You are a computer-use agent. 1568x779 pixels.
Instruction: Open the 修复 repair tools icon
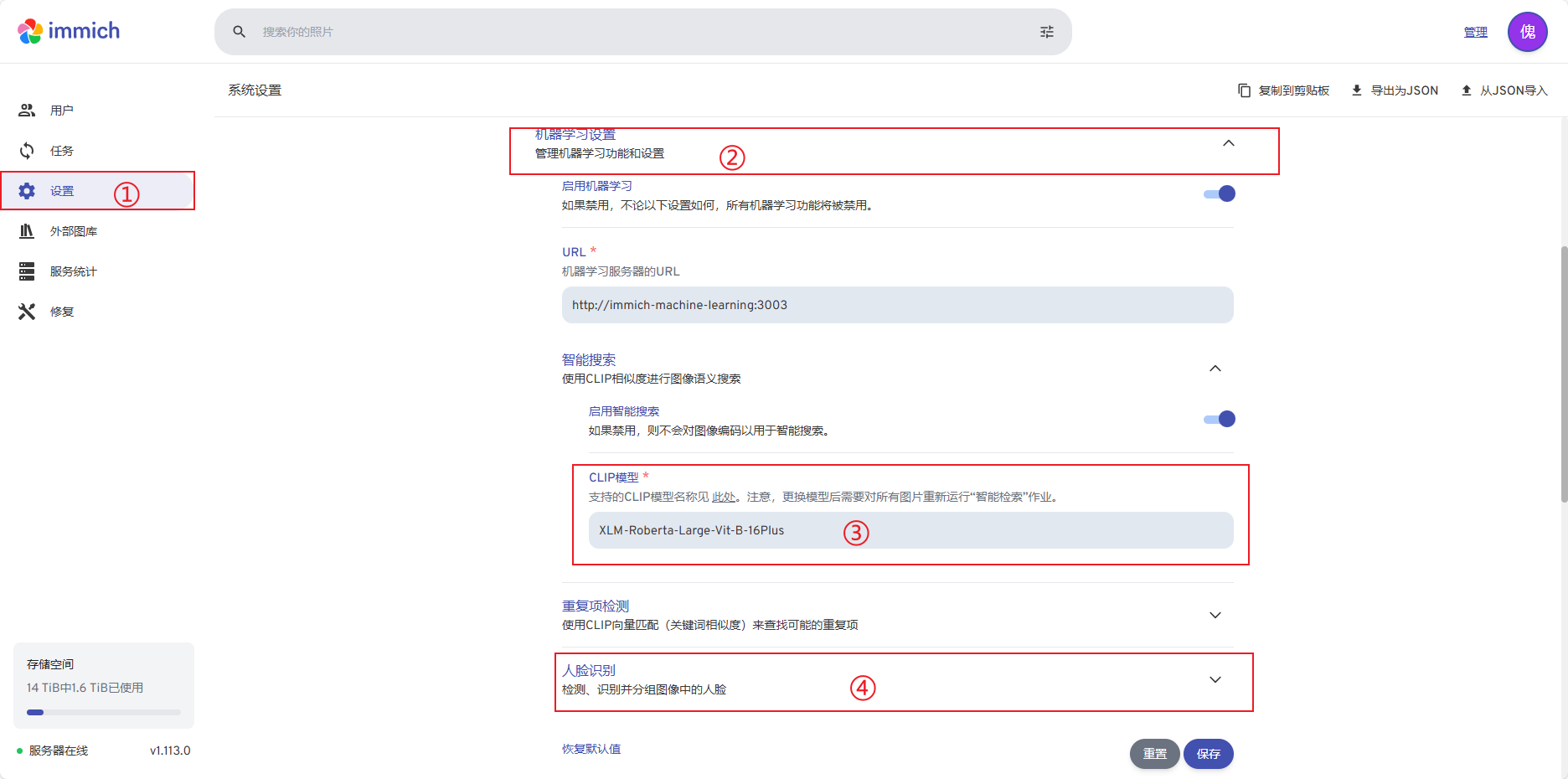tap(27, 312)
